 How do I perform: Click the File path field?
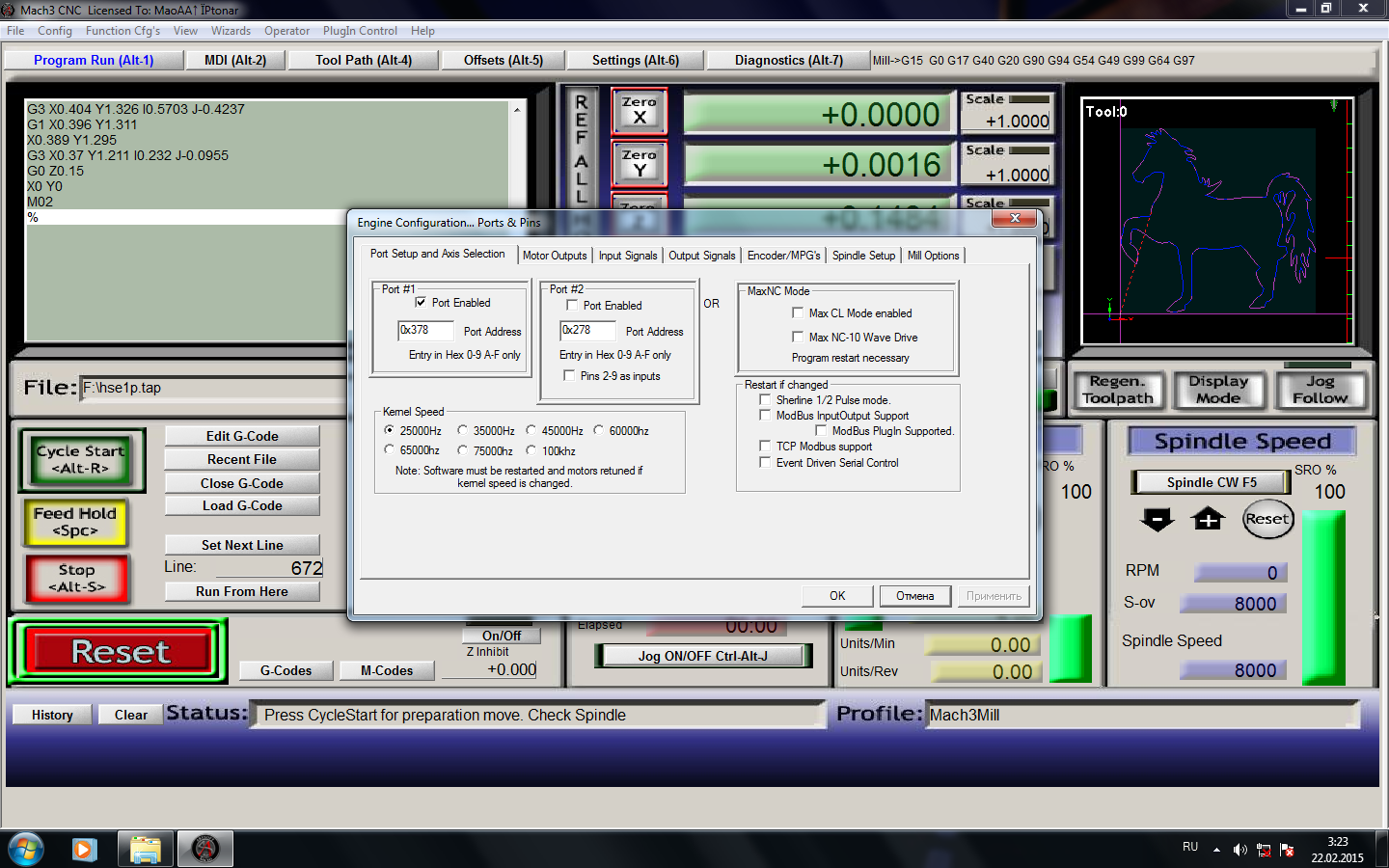[x=213, y=389]
